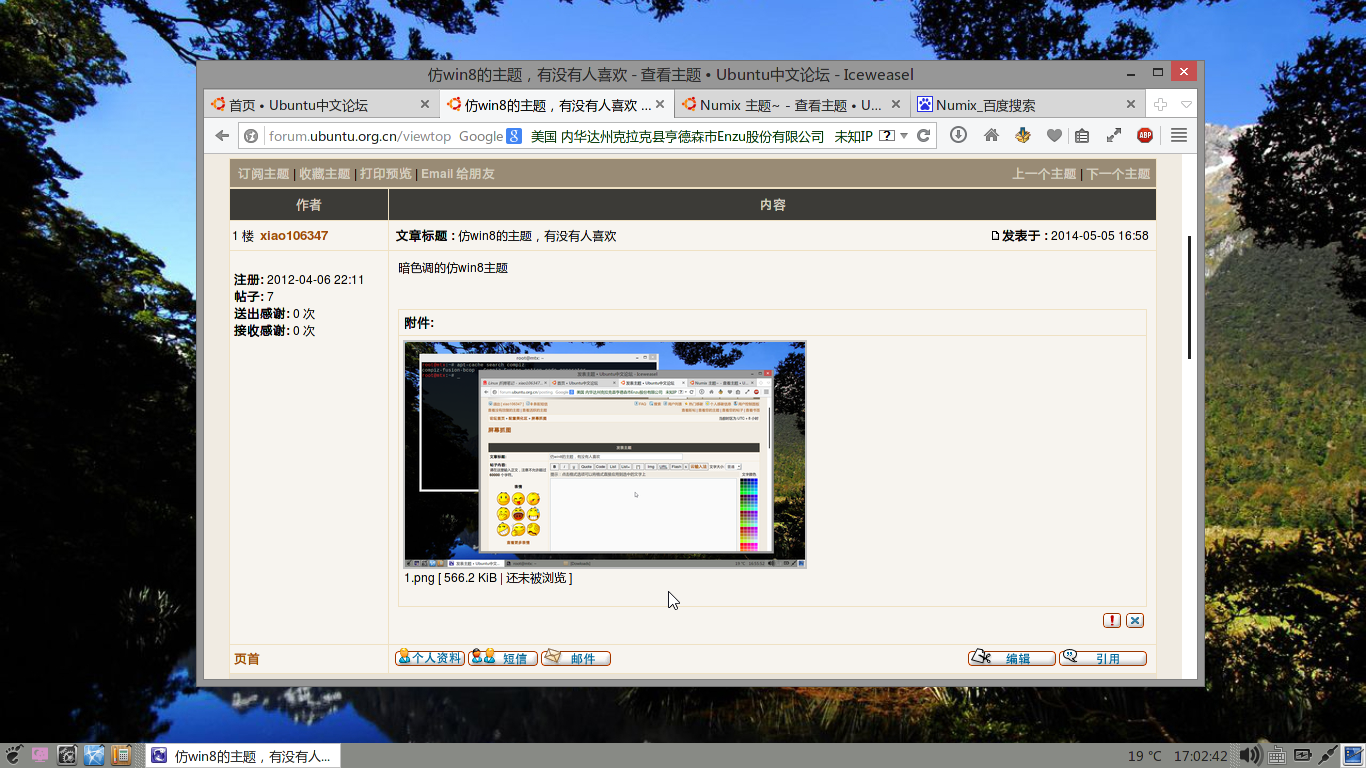1366x768 pixels.
Task: Click the battery tray icon
Action: (1303, 755)
